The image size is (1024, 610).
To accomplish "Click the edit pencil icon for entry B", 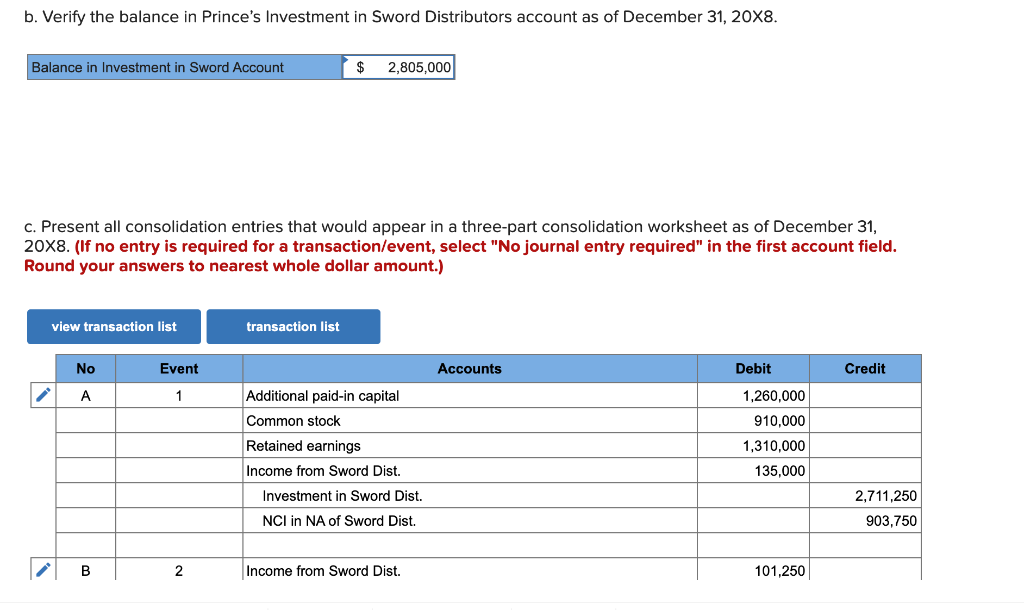I will (41, 570).
